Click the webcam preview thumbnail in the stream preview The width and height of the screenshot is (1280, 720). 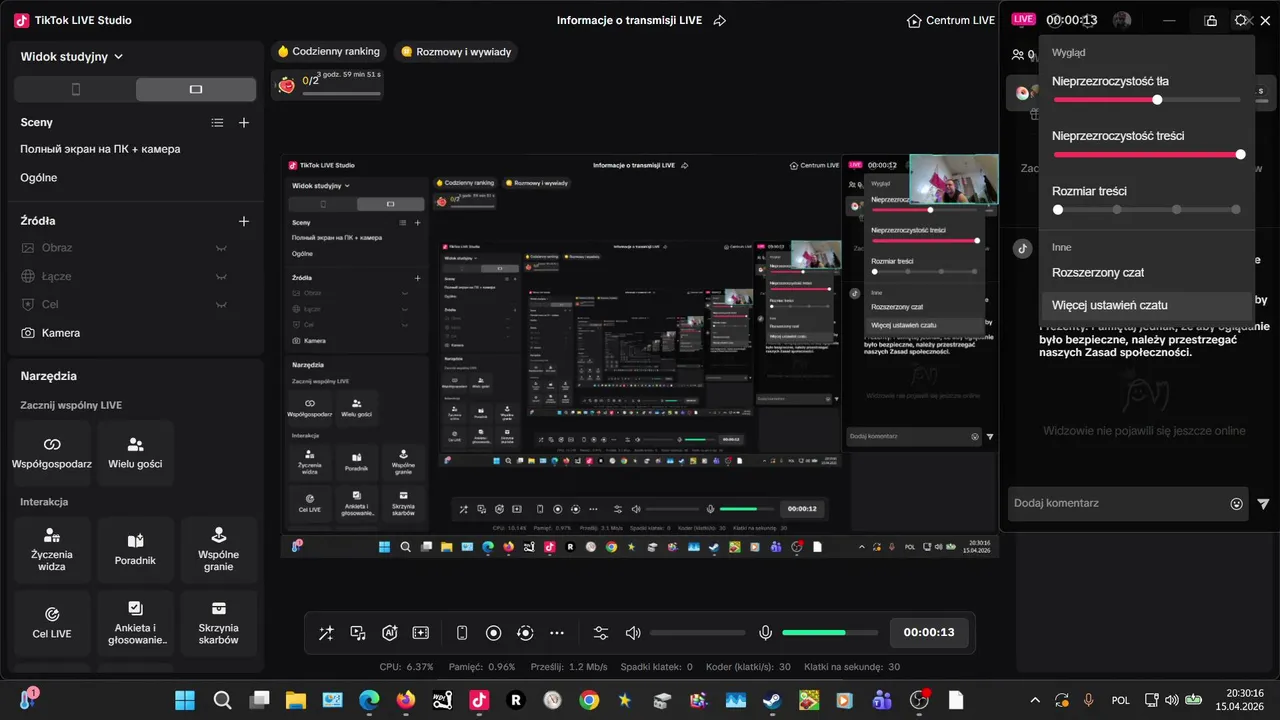pyautogui.click(x=954, y=179)
